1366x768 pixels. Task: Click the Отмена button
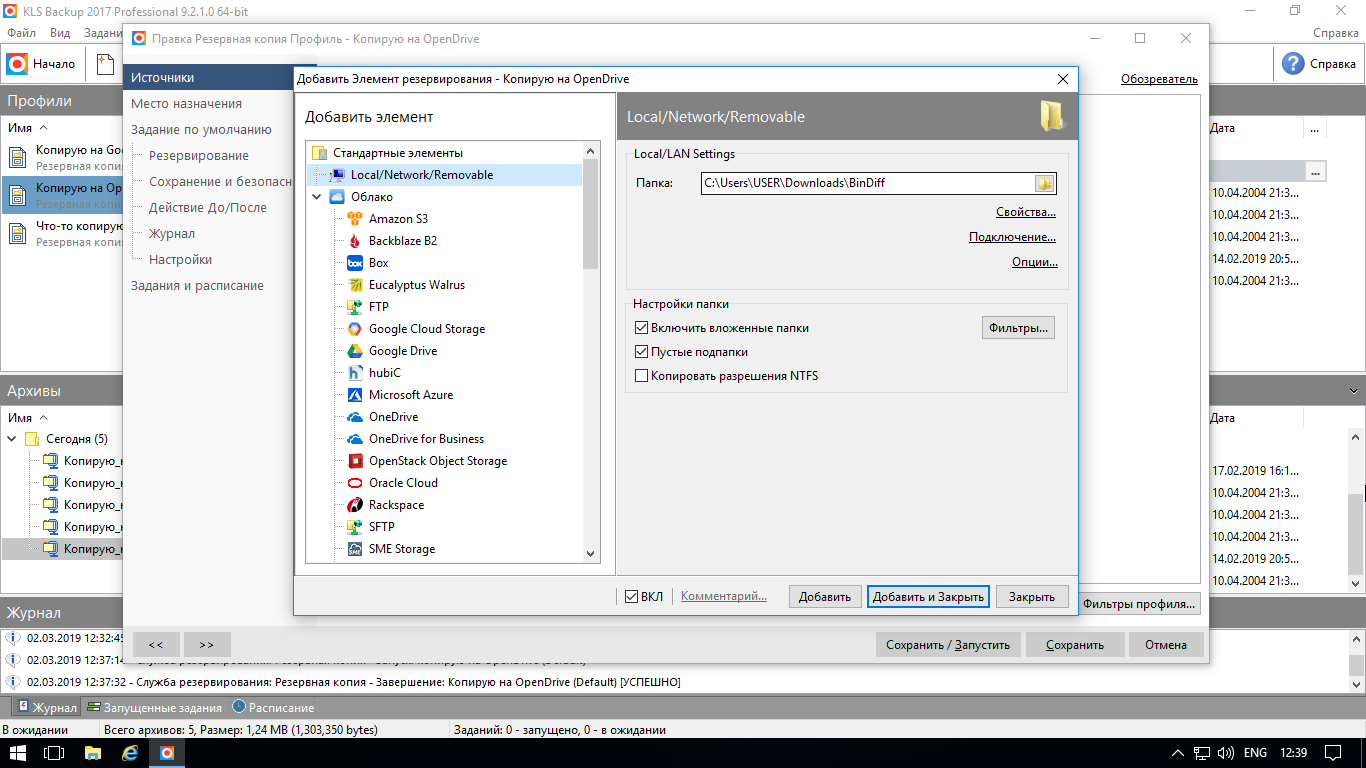pos(1166,645)
